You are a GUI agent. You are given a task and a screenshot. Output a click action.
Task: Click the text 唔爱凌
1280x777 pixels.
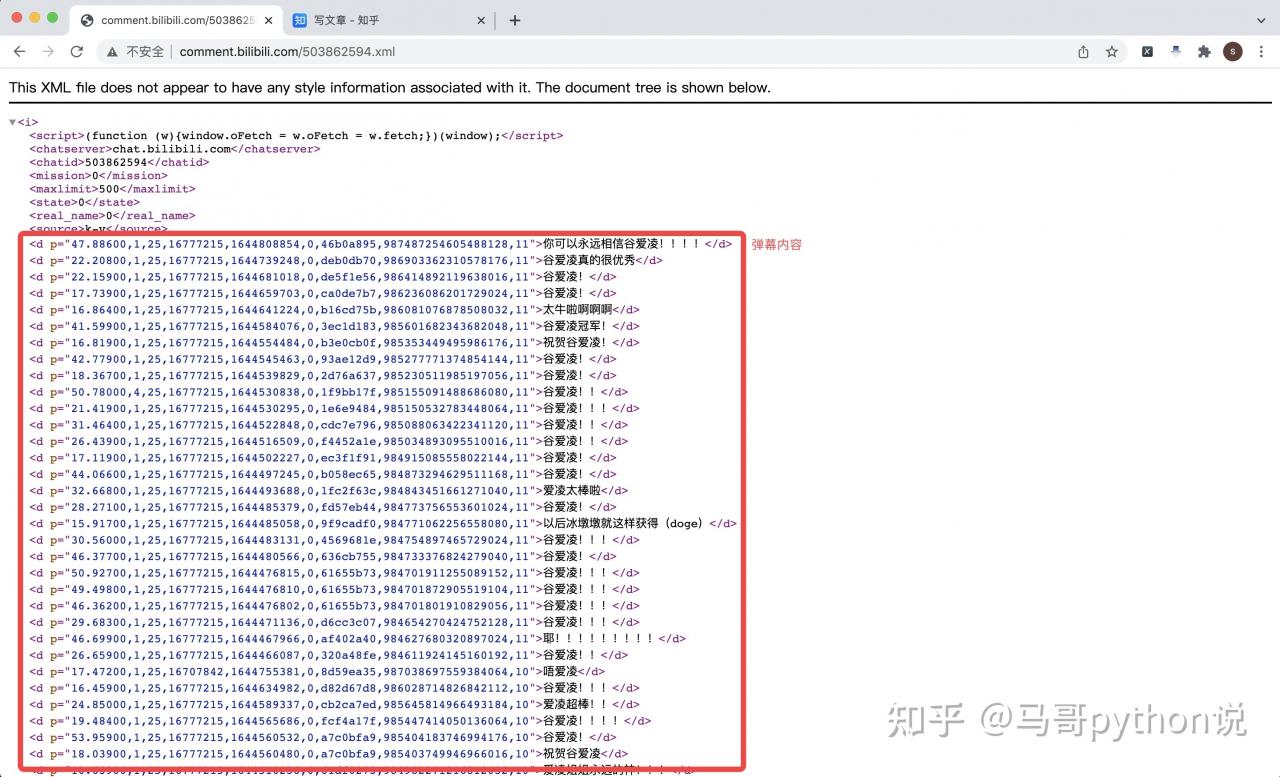[x=560, y=671]
